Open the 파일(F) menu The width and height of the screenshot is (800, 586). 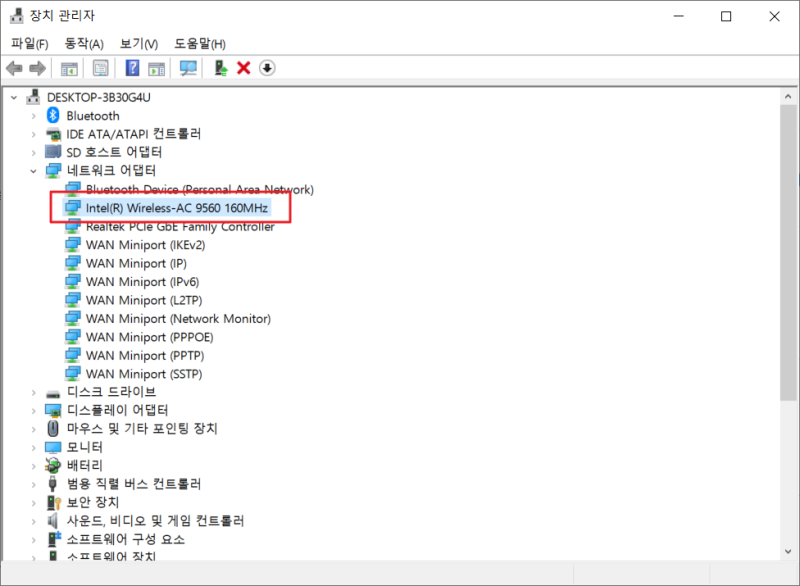(28, 44)
